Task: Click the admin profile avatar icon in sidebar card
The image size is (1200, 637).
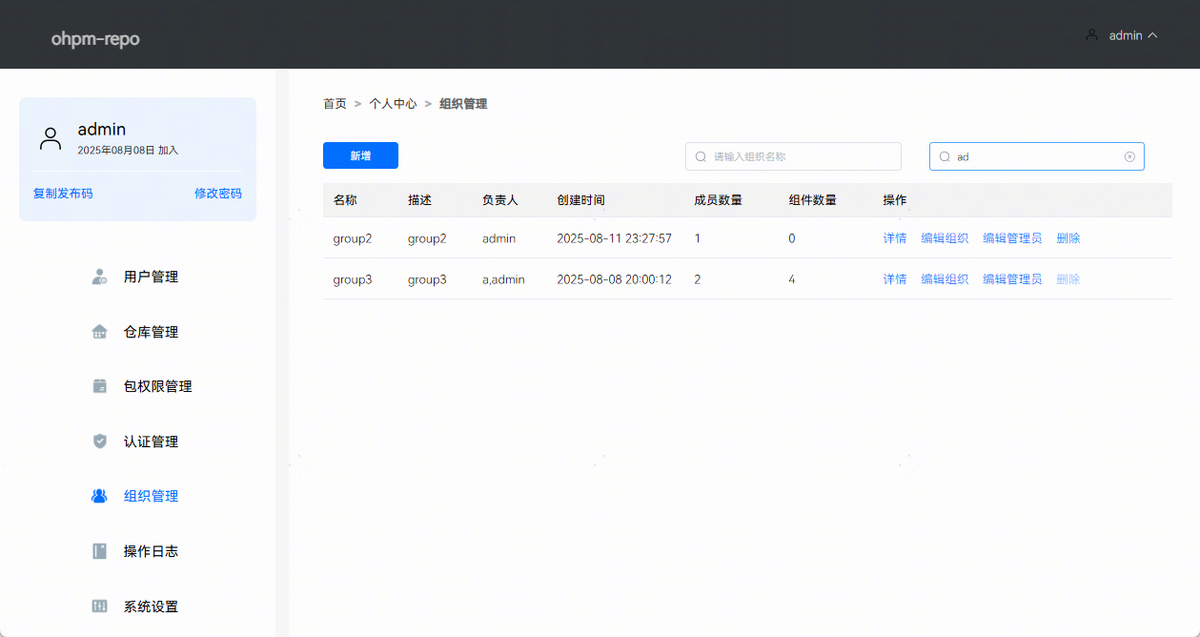Action: (50, 138)
